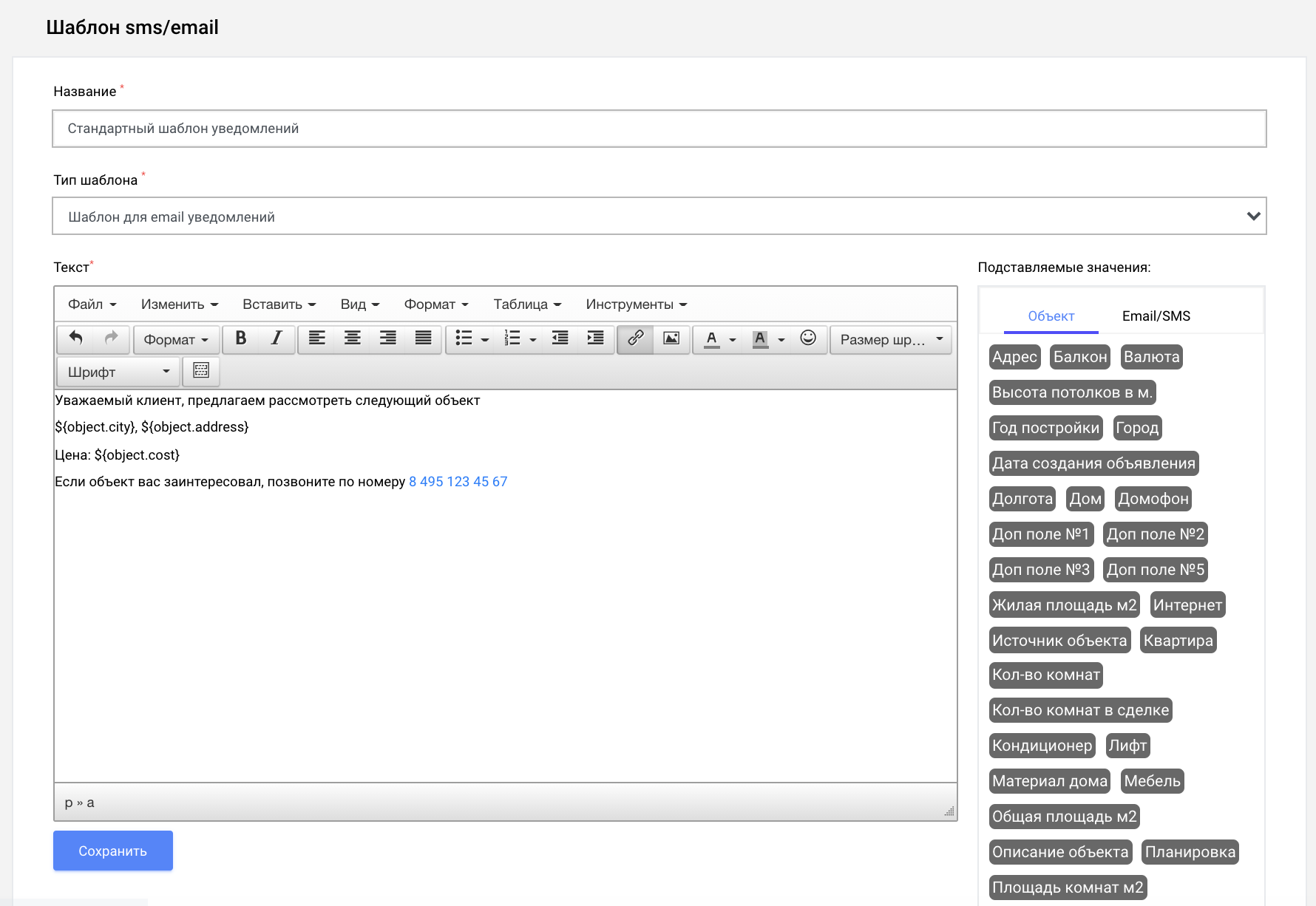
Task: Insert the Год постройки value
Action: point(1045,428)
